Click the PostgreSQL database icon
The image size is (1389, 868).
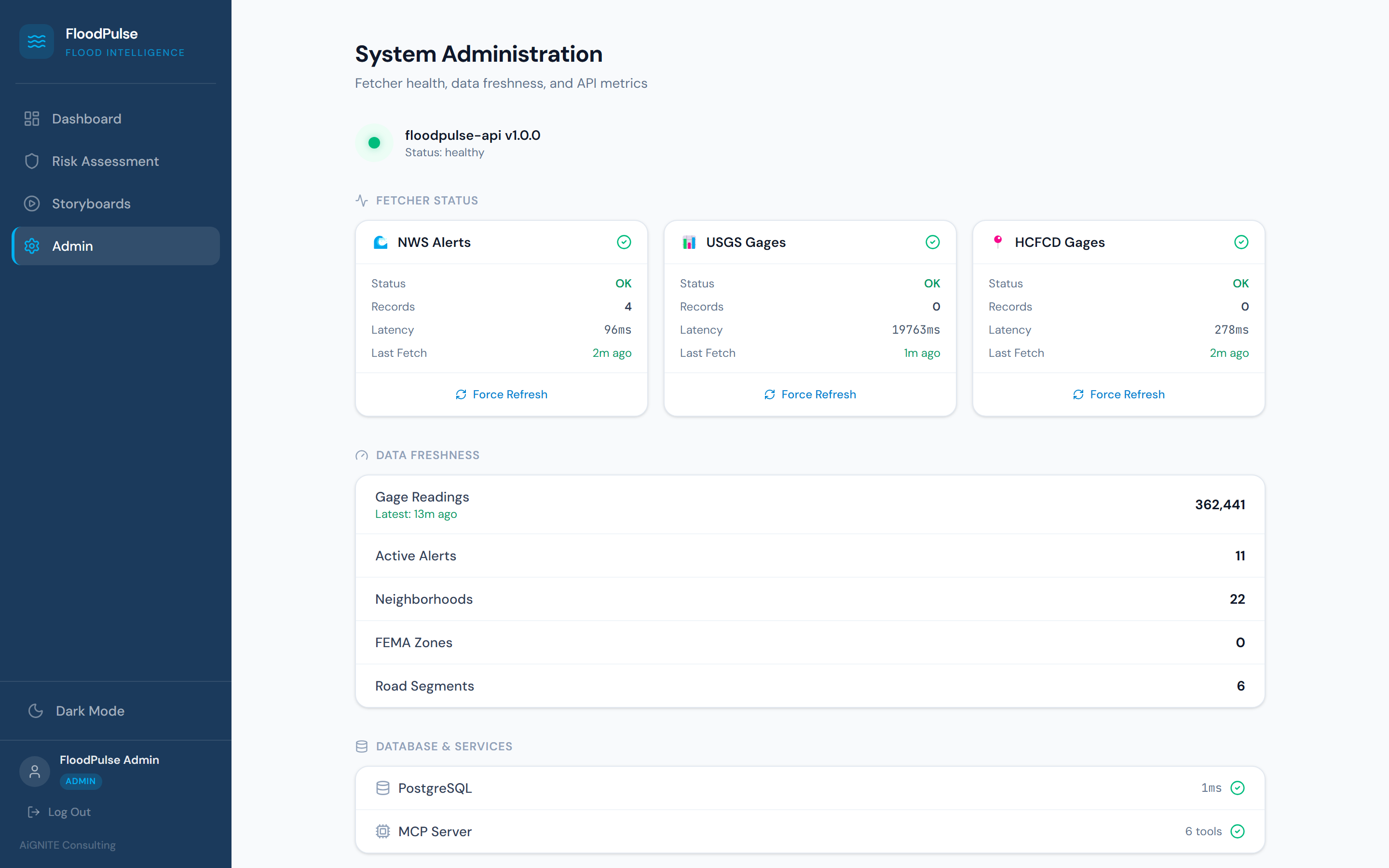[x=383, y=787]
